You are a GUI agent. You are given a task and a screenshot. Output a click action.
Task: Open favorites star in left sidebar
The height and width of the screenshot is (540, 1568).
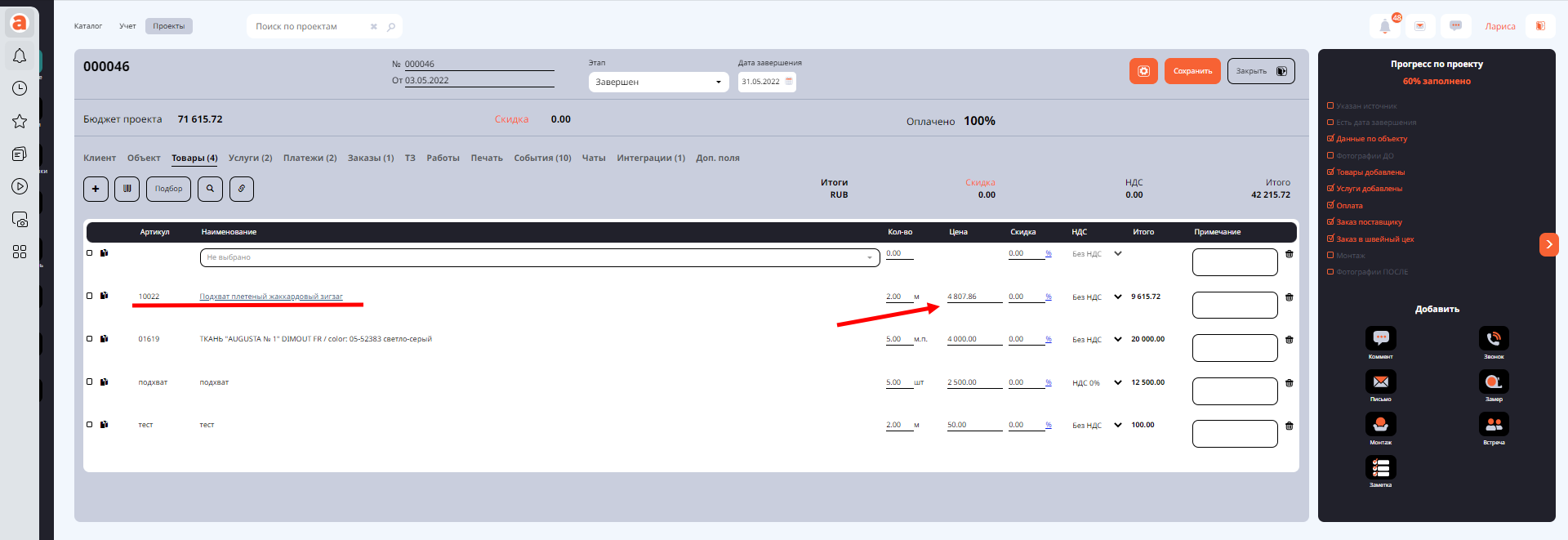20,121
